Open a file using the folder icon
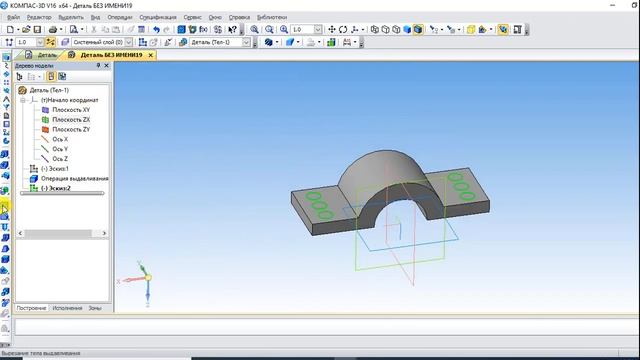The height and width of the screenshot is (360, 640). 26,29
